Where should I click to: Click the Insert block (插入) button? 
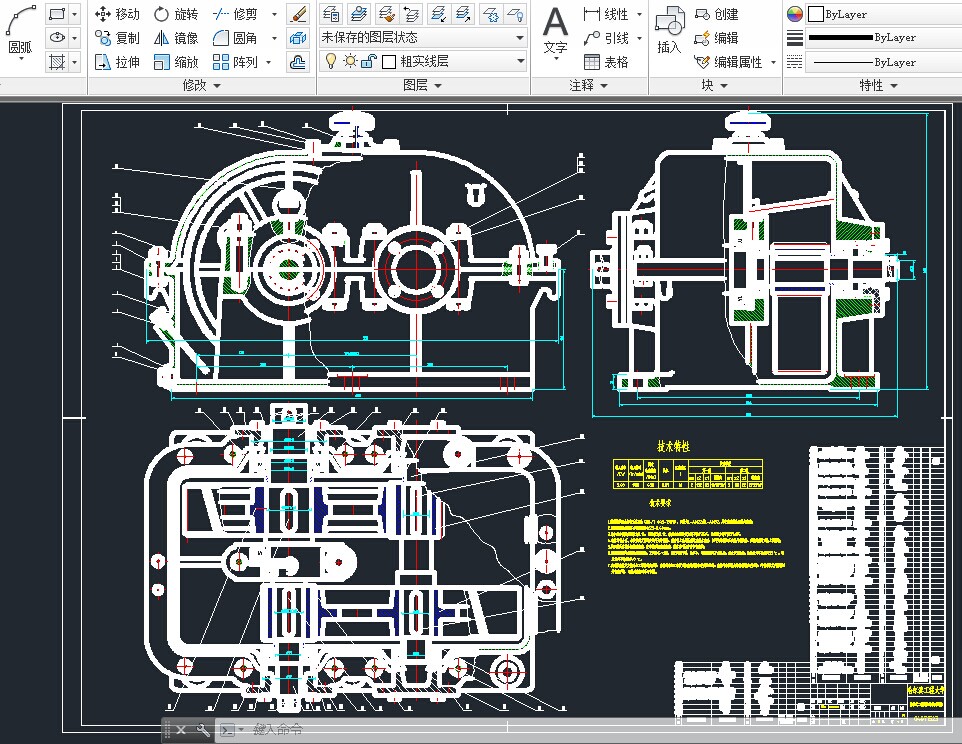click(669, 33)
